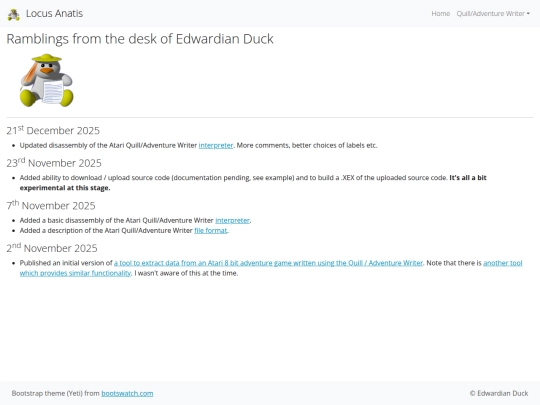Open the Atari 8 bit extraction tool link
This screenshot has width=540, height=405.
(x=268, y=263)
